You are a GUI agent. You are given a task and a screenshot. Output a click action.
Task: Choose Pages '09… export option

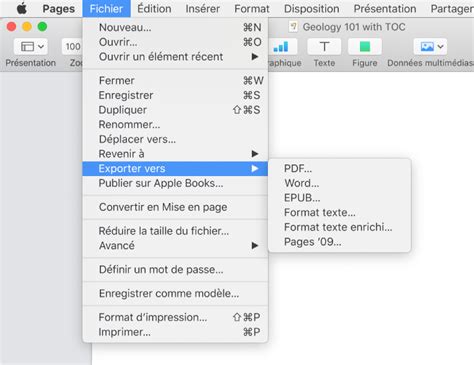tap(340, 242)
